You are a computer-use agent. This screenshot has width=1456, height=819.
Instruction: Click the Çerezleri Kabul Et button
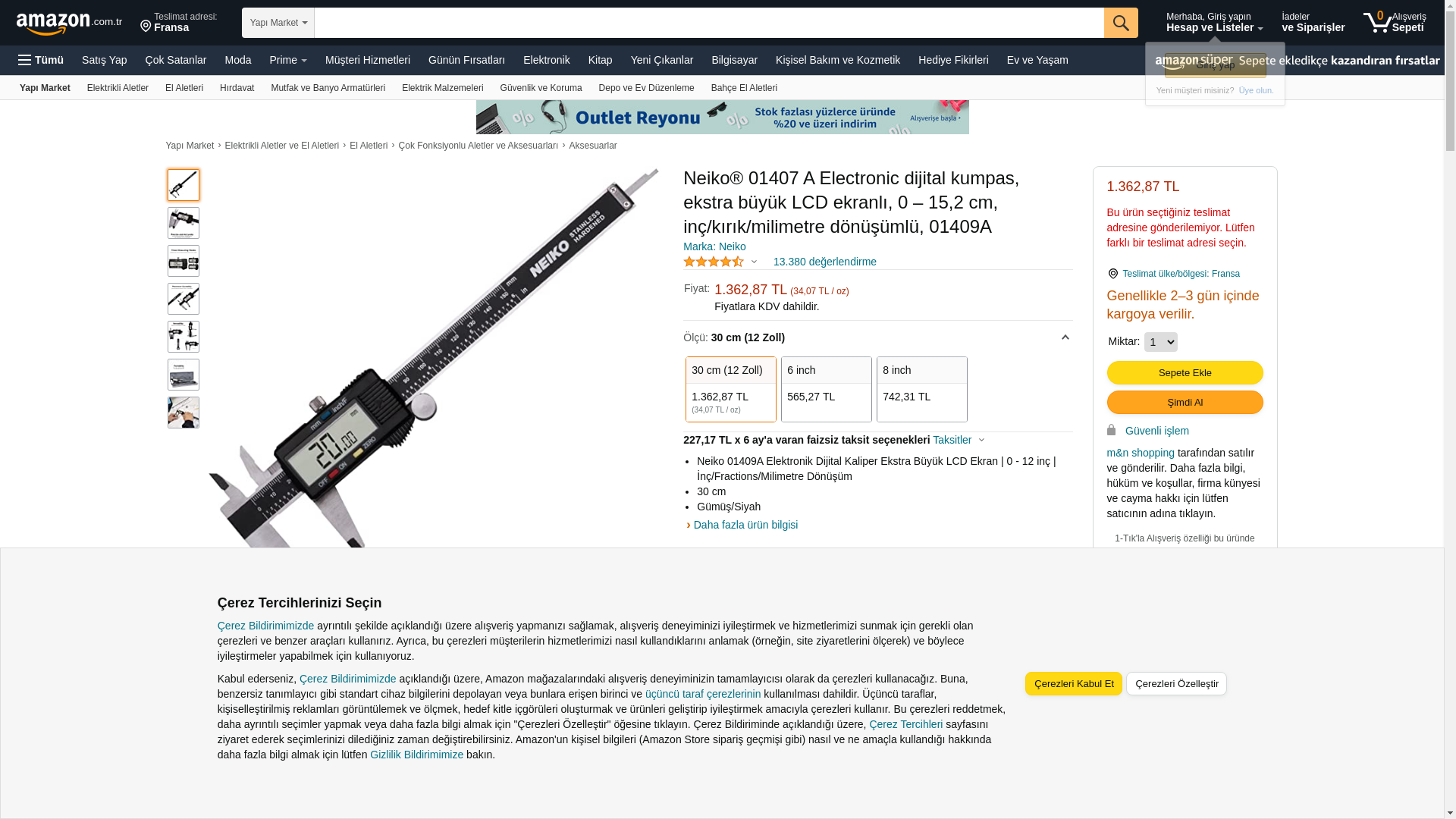pyautogui.click(x=1074, y=683)
